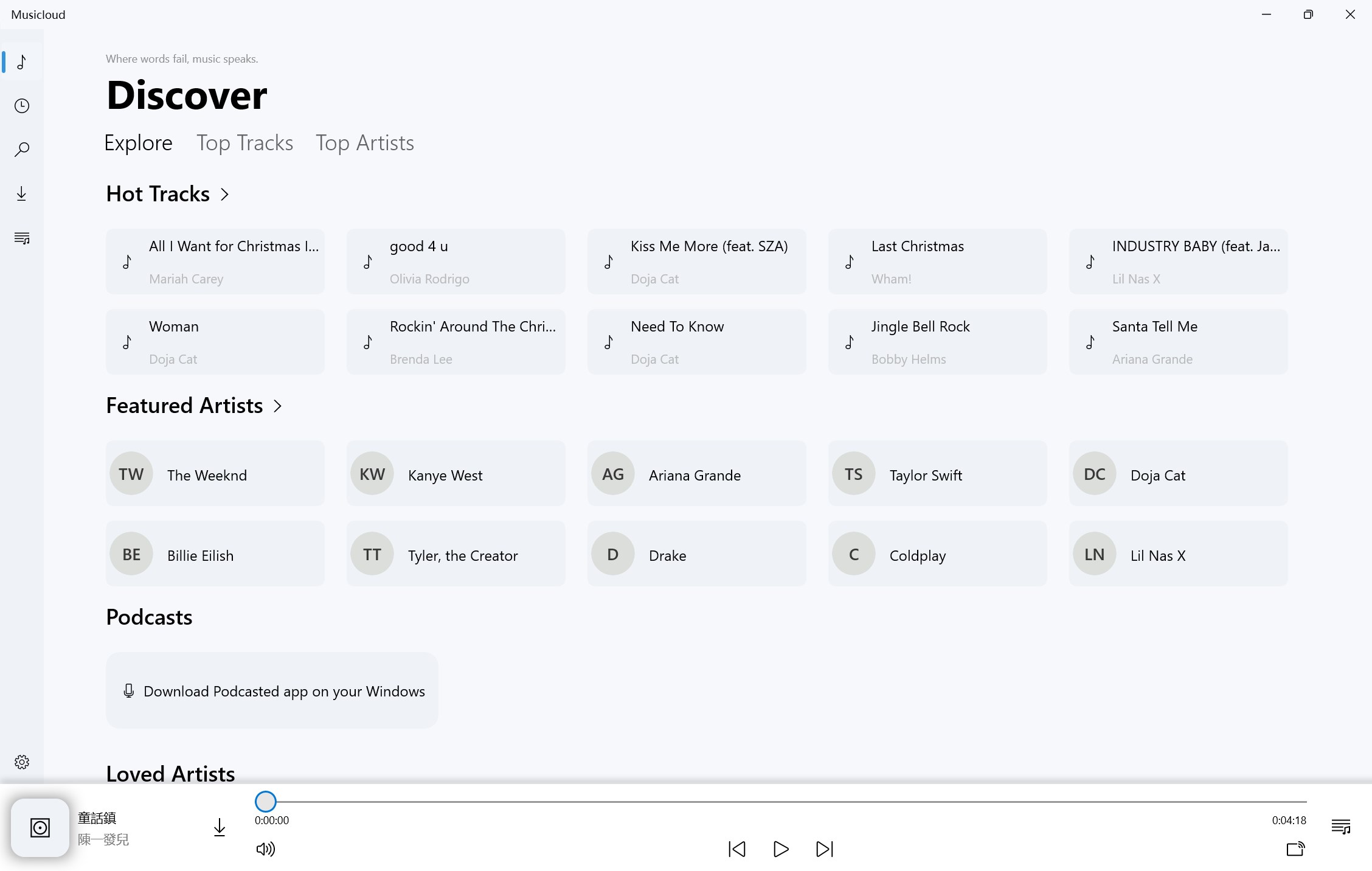Screen dimensions: 1372x871
Task: Switch to the Top Tracks tab
Action: point(244,142)
